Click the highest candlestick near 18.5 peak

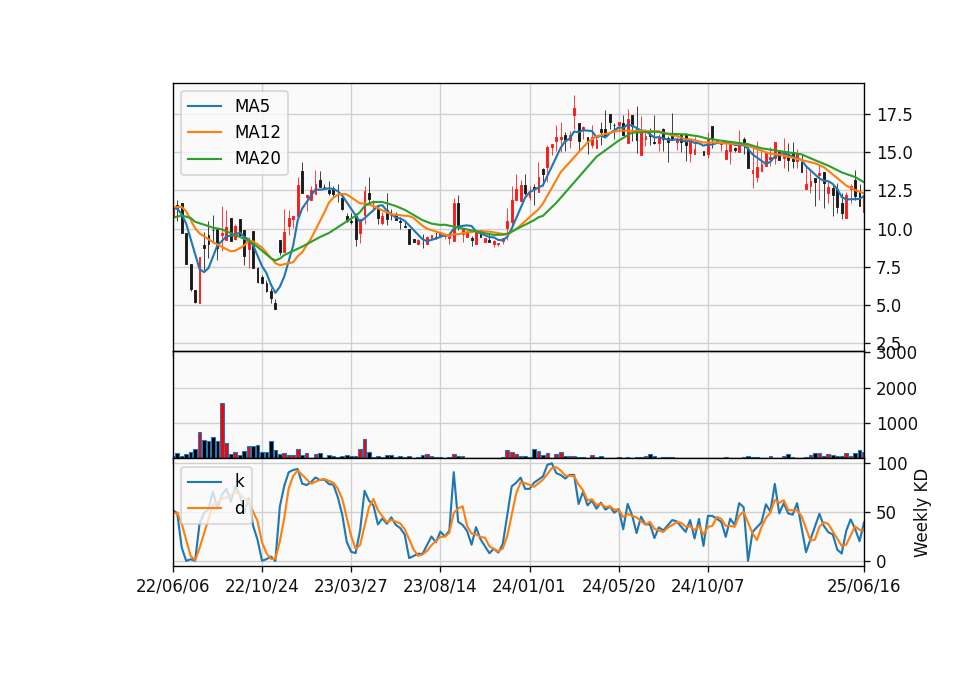coord(574,114)
